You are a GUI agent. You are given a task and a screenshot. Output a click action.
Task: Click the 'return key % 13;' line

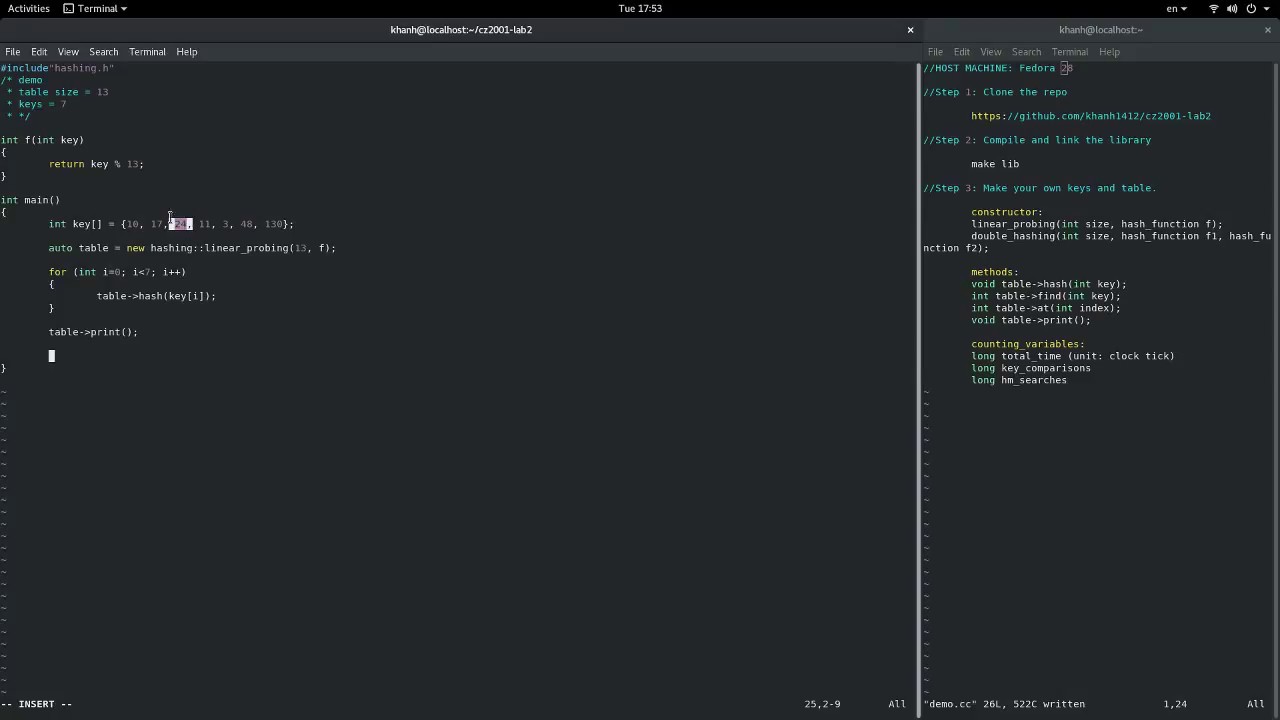pyautogui.click(x=96, y=164)
